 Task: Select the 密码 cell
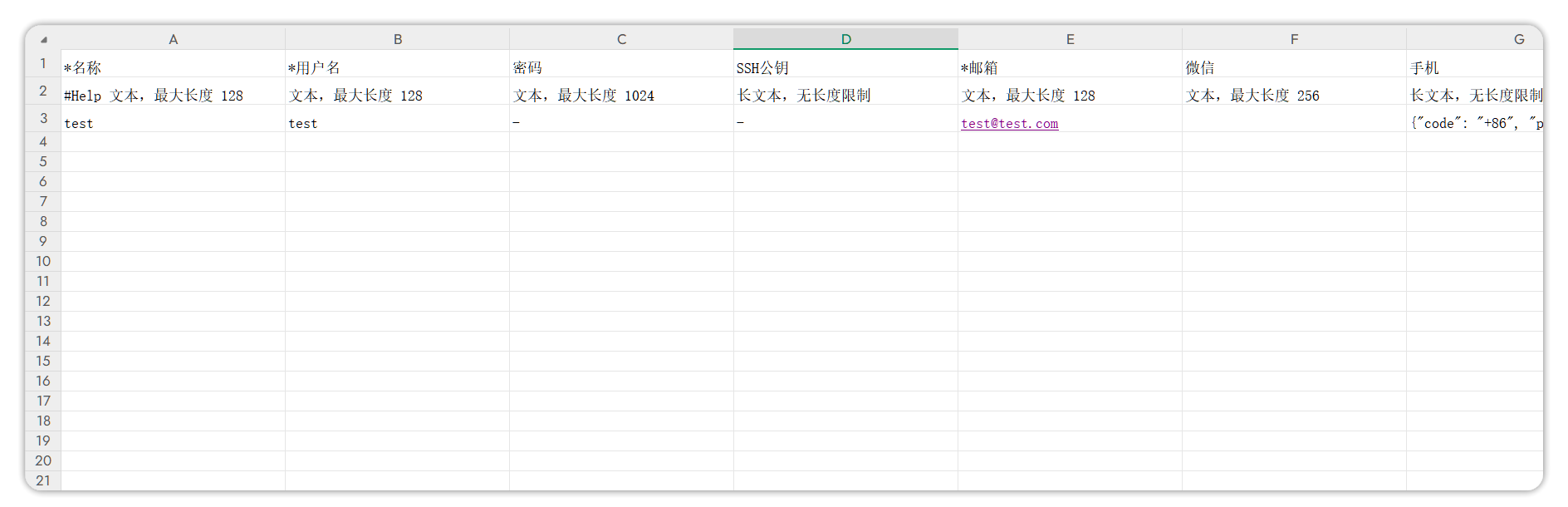(x=621, y=67)
